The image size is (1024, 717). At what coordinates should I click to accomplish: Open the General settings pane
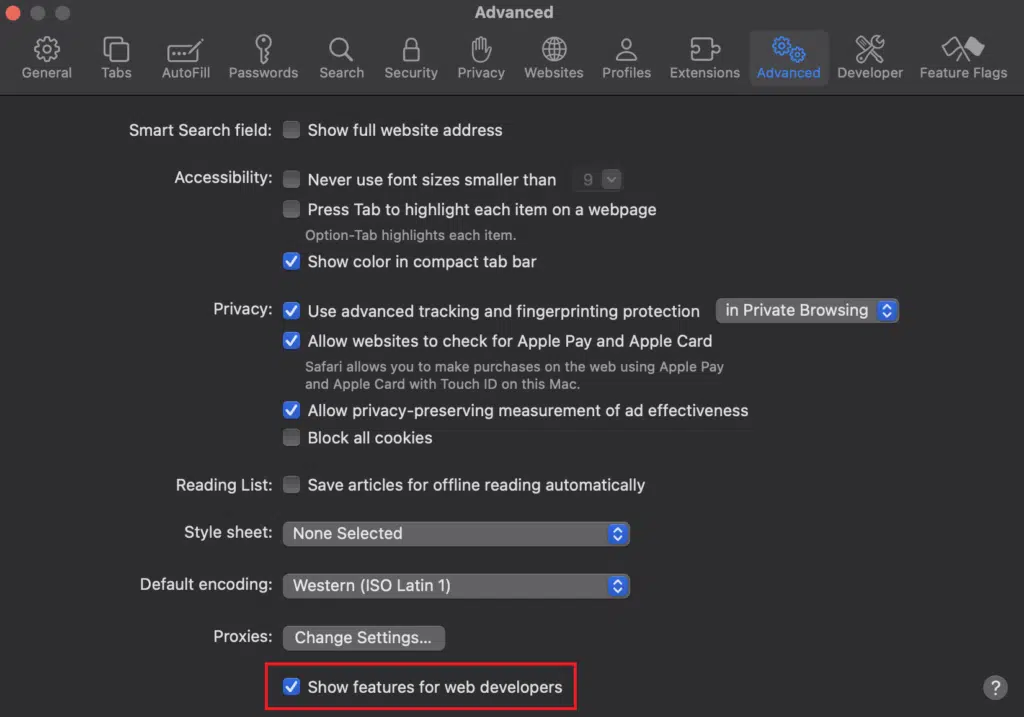click(x=47, y=58)
